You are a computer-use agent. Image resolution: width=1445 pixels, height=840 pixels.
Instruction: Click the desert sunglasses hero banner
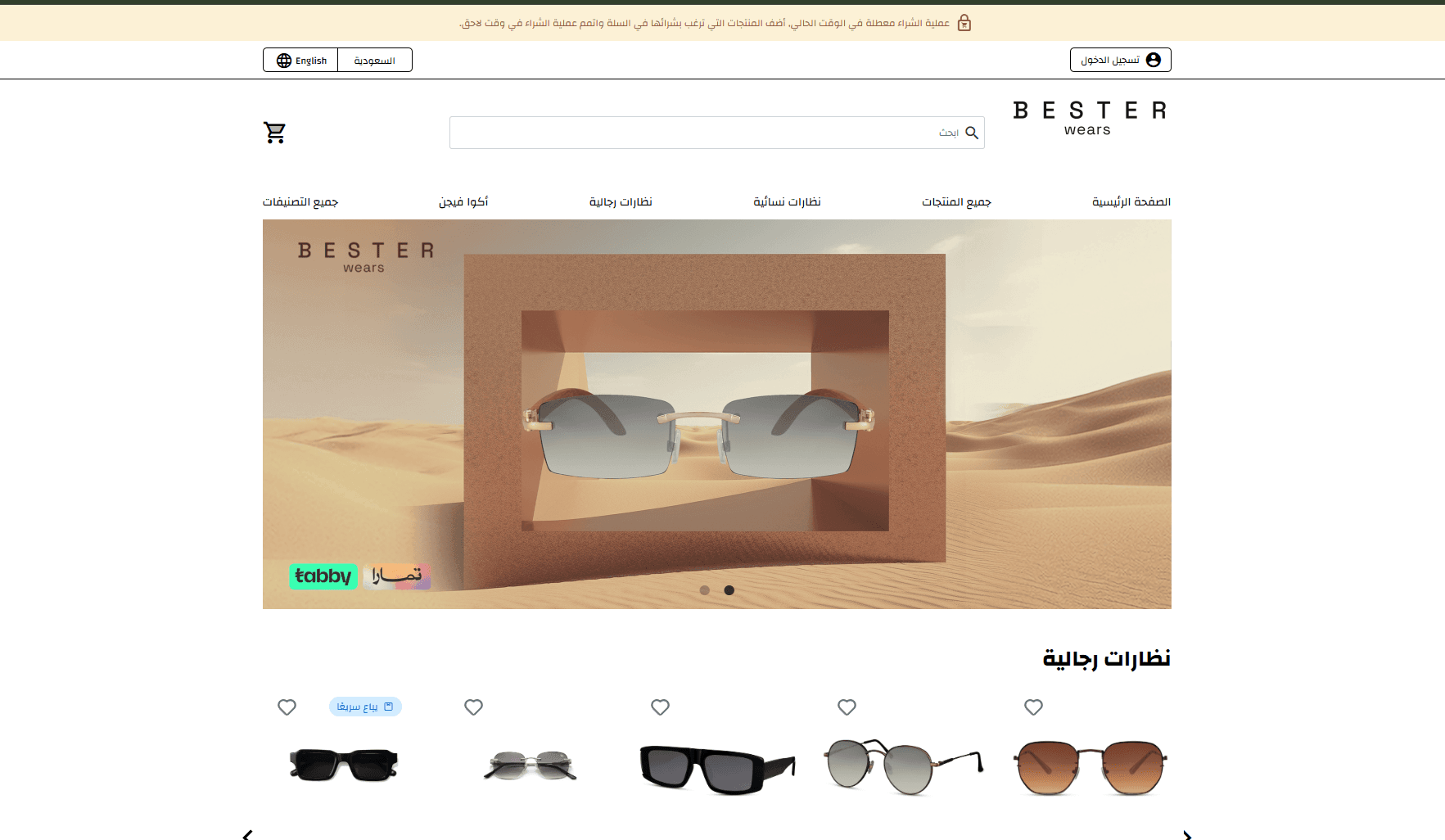coord(716,414)
